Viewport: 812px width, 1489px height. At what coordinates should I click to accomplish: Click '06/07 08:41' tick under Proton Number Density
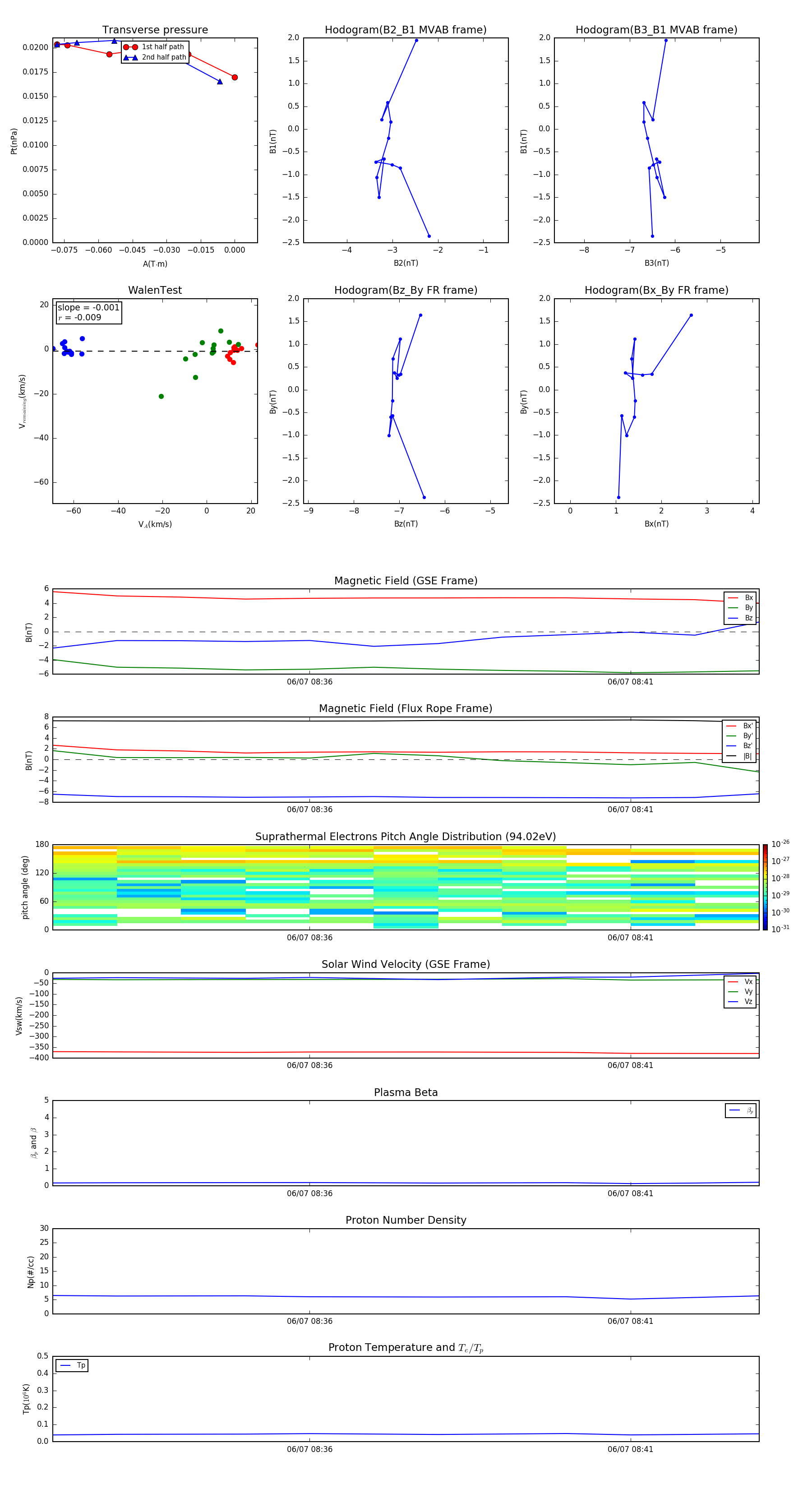pyautogui.click(x=631, y=1321)
